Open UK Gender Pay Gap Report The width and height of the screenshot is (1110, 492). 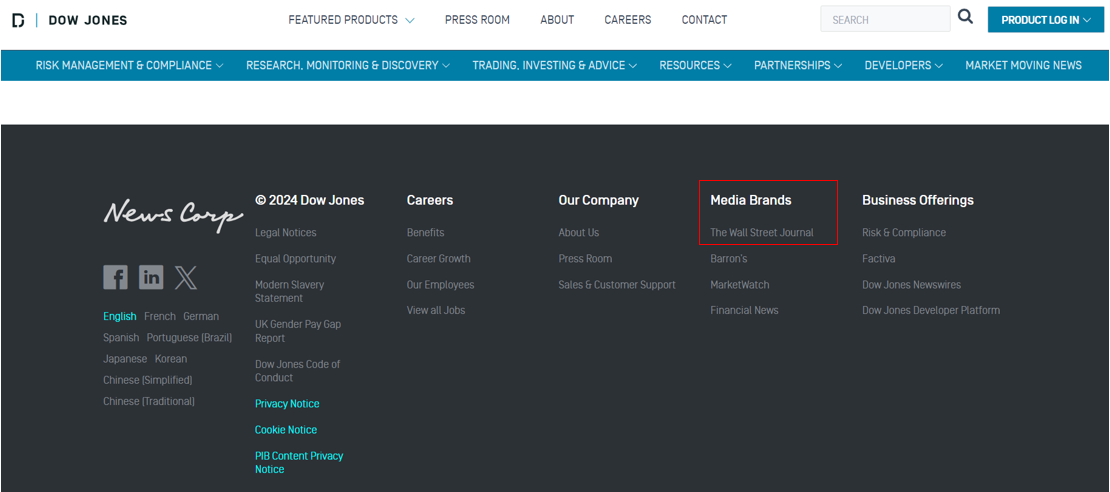(x=297, y=331)
